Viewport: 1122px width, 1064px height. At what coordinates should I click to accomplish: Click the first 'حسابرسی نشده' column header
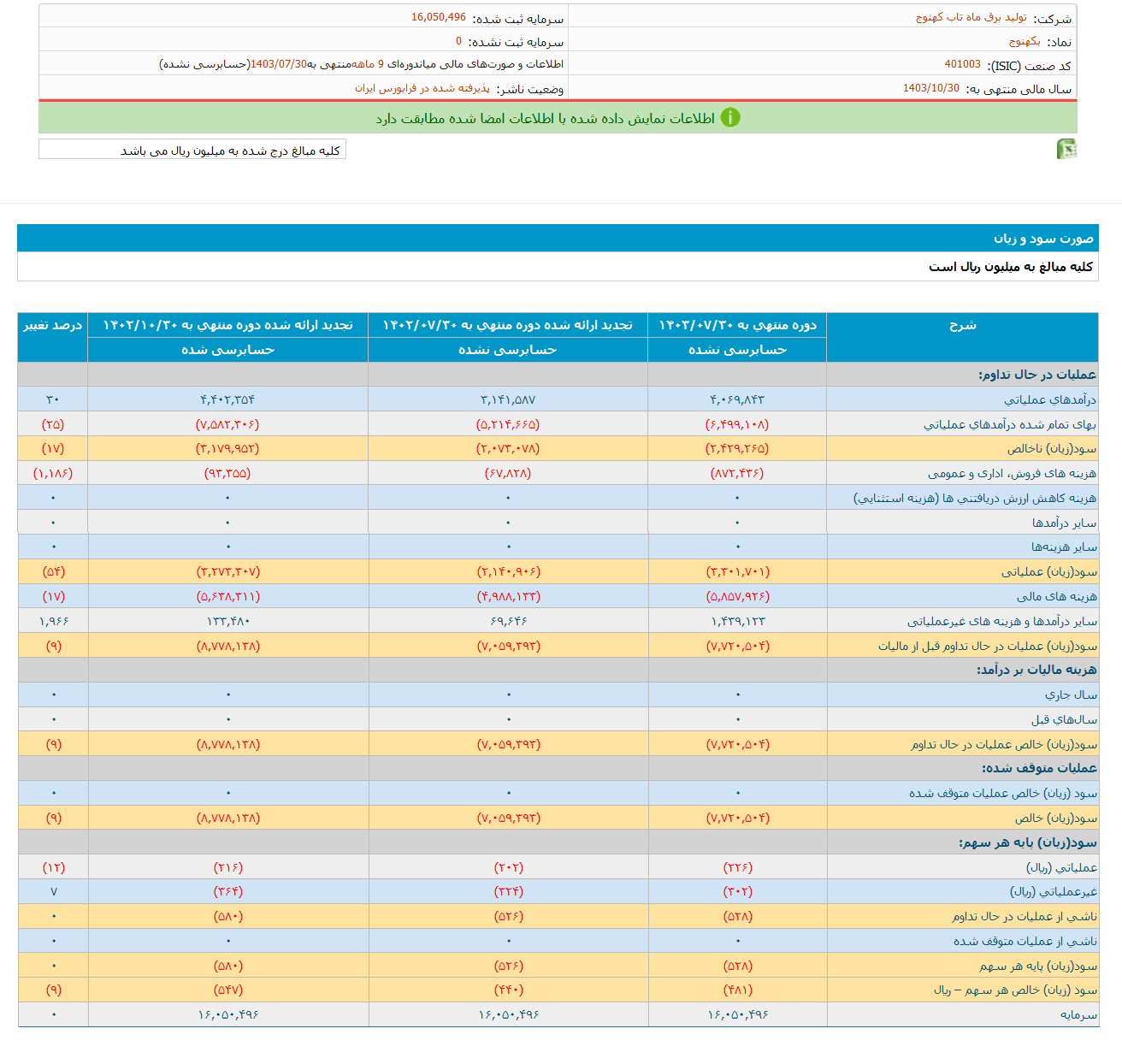coord(737,350)
